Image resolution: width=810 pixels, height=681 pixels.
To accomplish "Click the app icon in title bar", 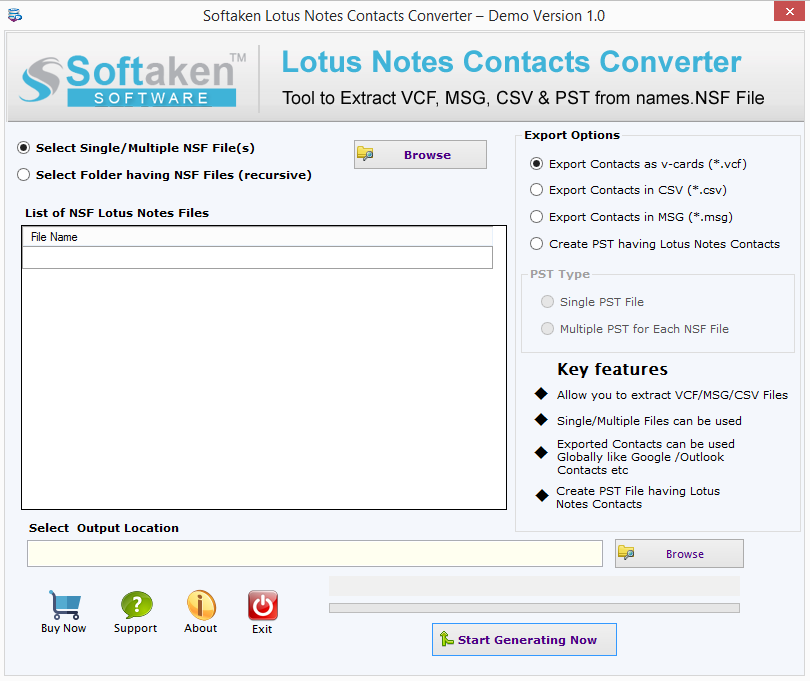I will [x=15, y=15].
